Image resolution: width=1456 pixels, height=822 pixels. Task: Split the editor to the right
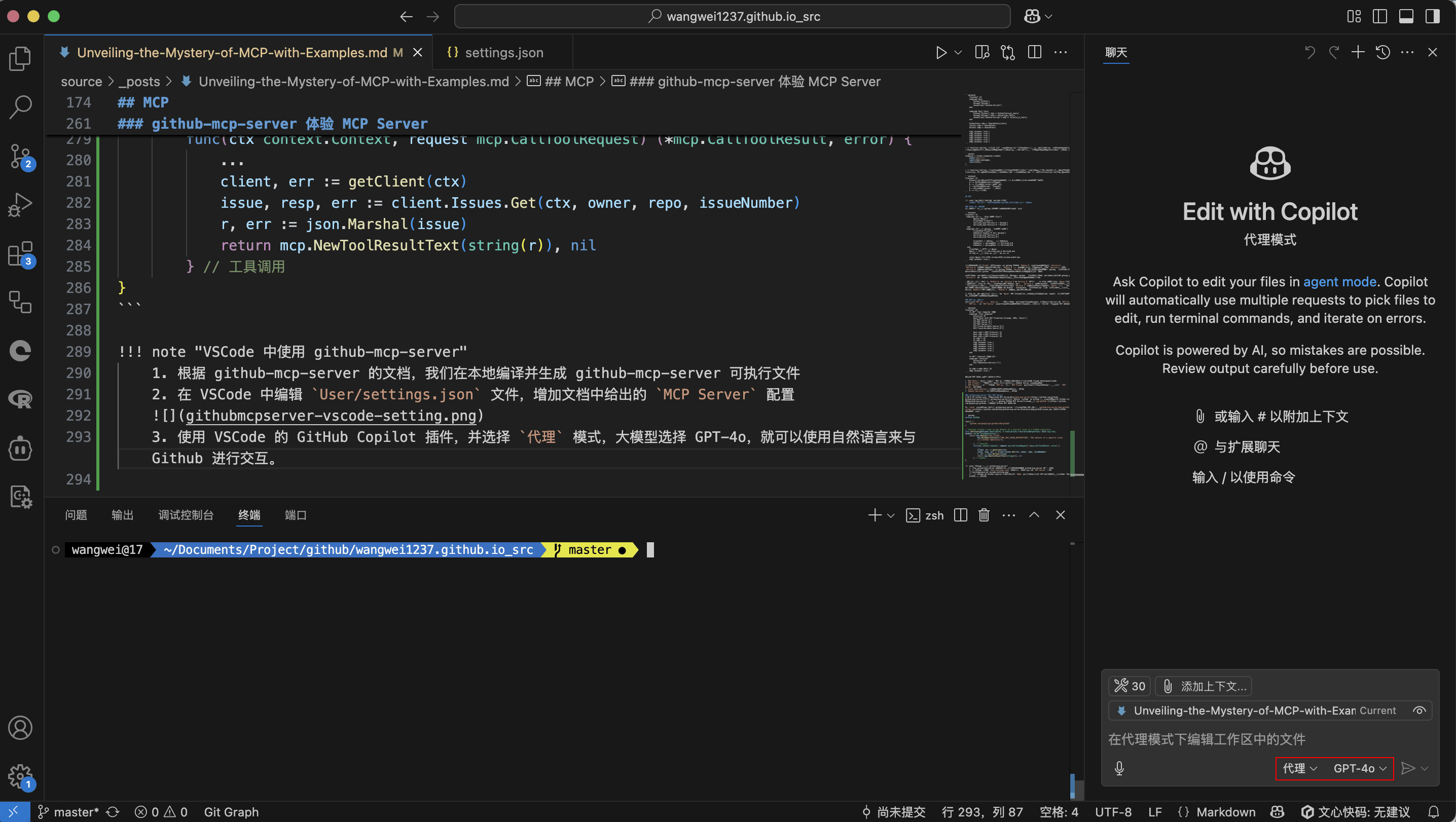[x=1035, y=53]
